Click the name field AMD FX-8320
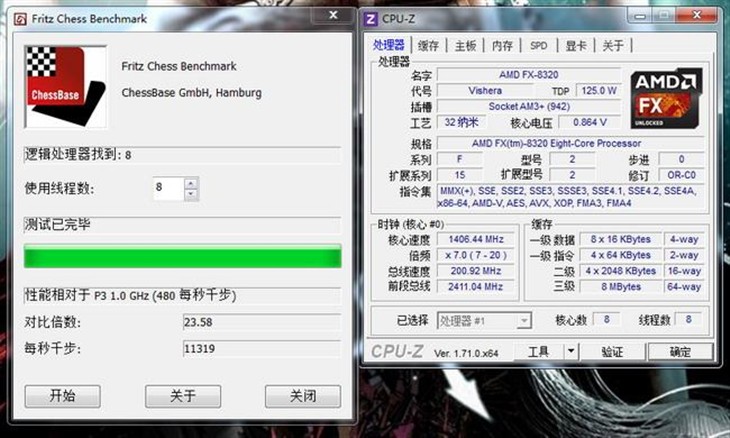This screenshot has height=438, width=730. [528, 74]
